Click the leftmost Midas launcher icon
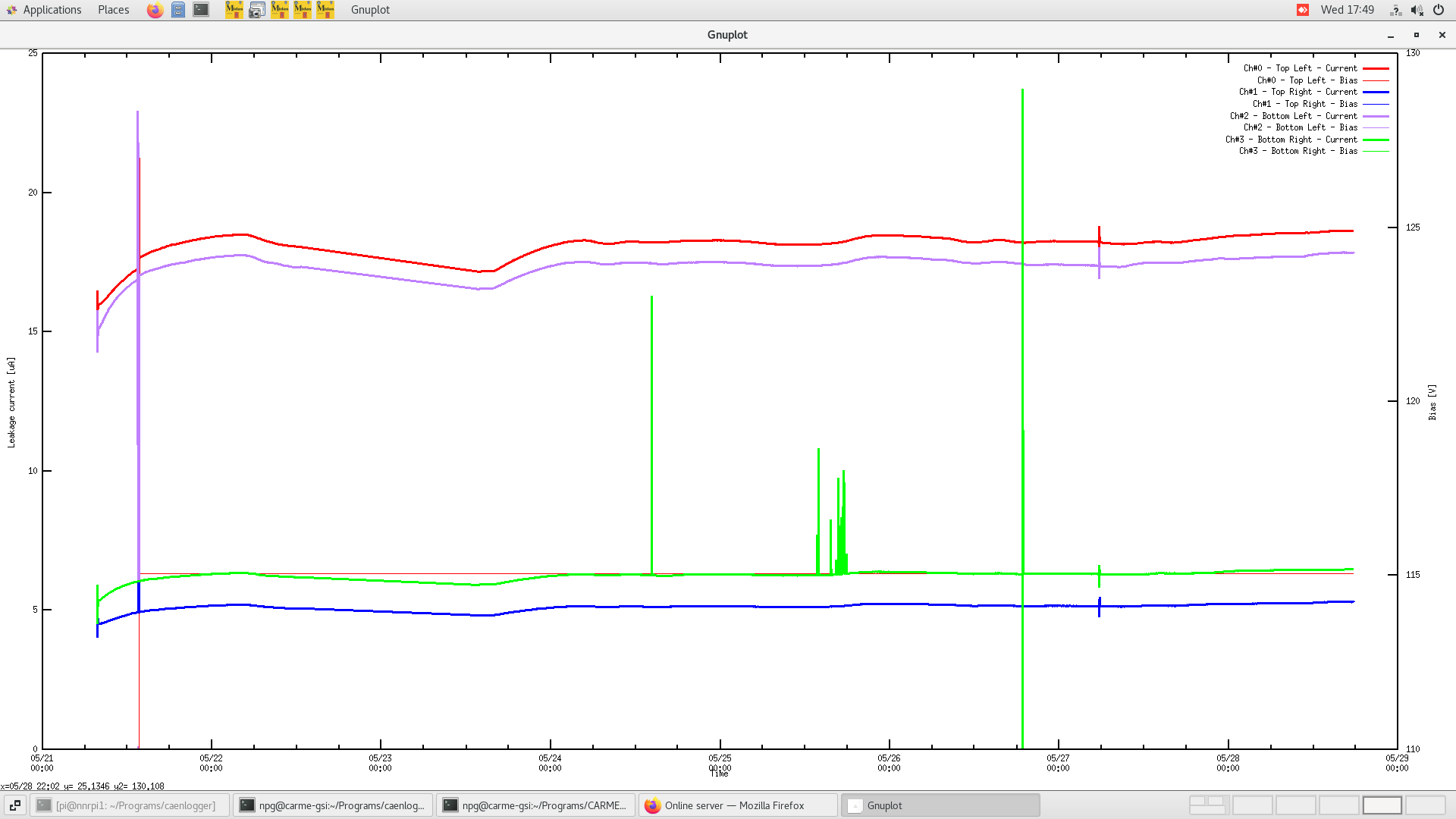The image size is (1456, 819). [x=234, y=10]
